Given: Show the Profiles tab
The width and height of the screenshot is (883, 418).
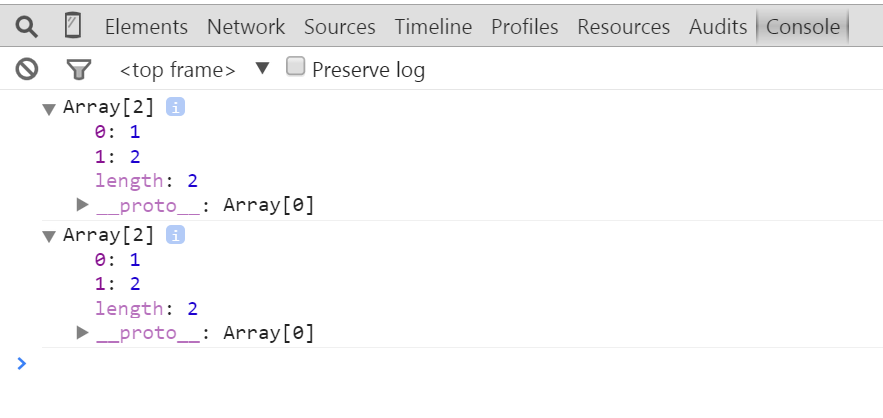Looking at the screenshot, I should click(x=525, y=27).
